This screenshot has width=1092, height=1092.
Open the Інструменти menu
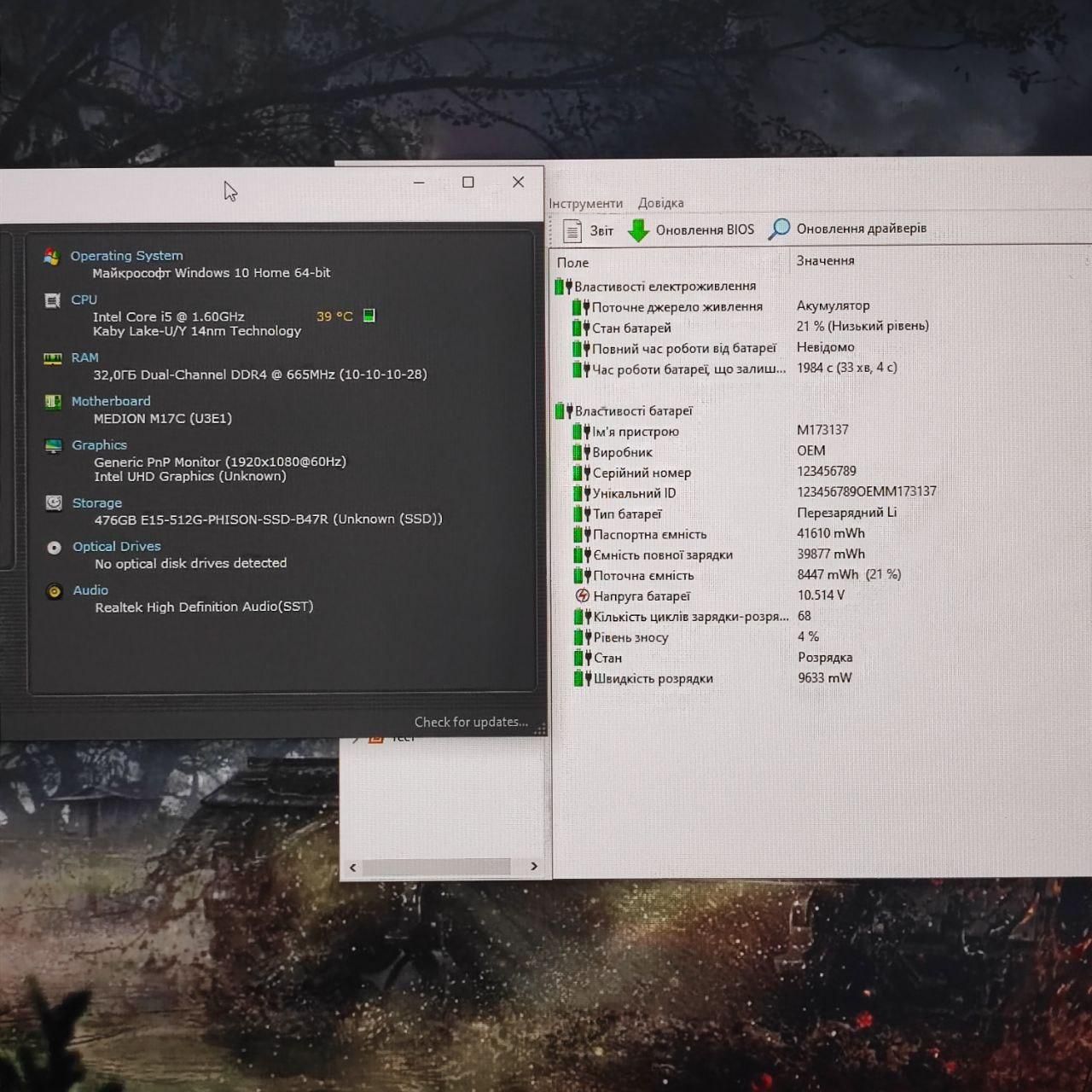(x=585, y=203)
